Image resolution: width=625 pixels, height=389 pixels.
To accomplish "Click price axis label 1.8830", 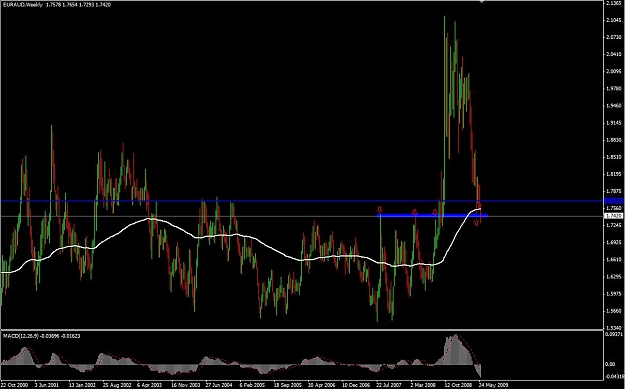I will pyautogui.click(x=613, y=140).
